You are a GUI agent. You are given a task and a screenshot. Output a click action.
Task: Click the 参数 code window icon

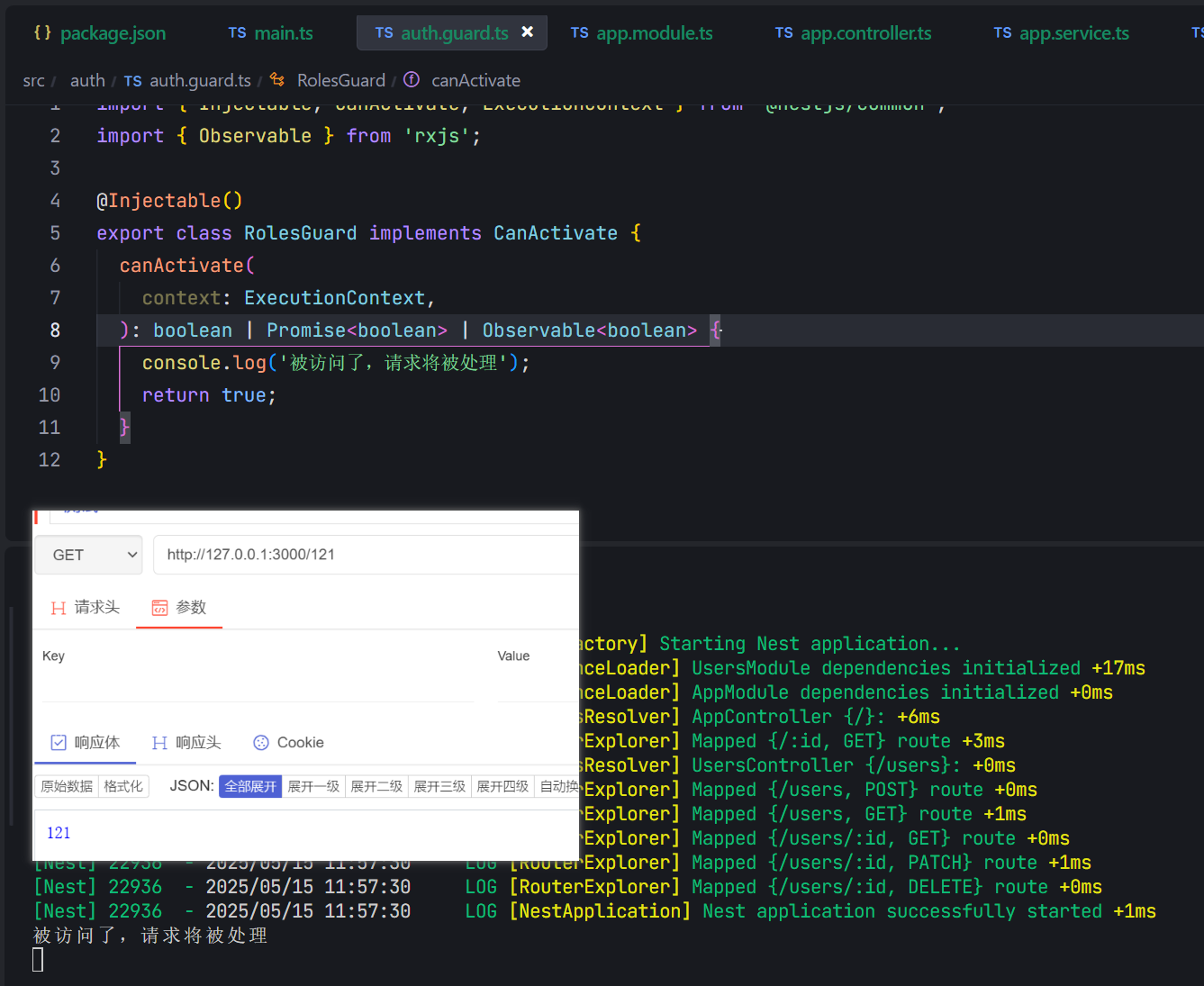pyautogui.click(x=159, y=608)
